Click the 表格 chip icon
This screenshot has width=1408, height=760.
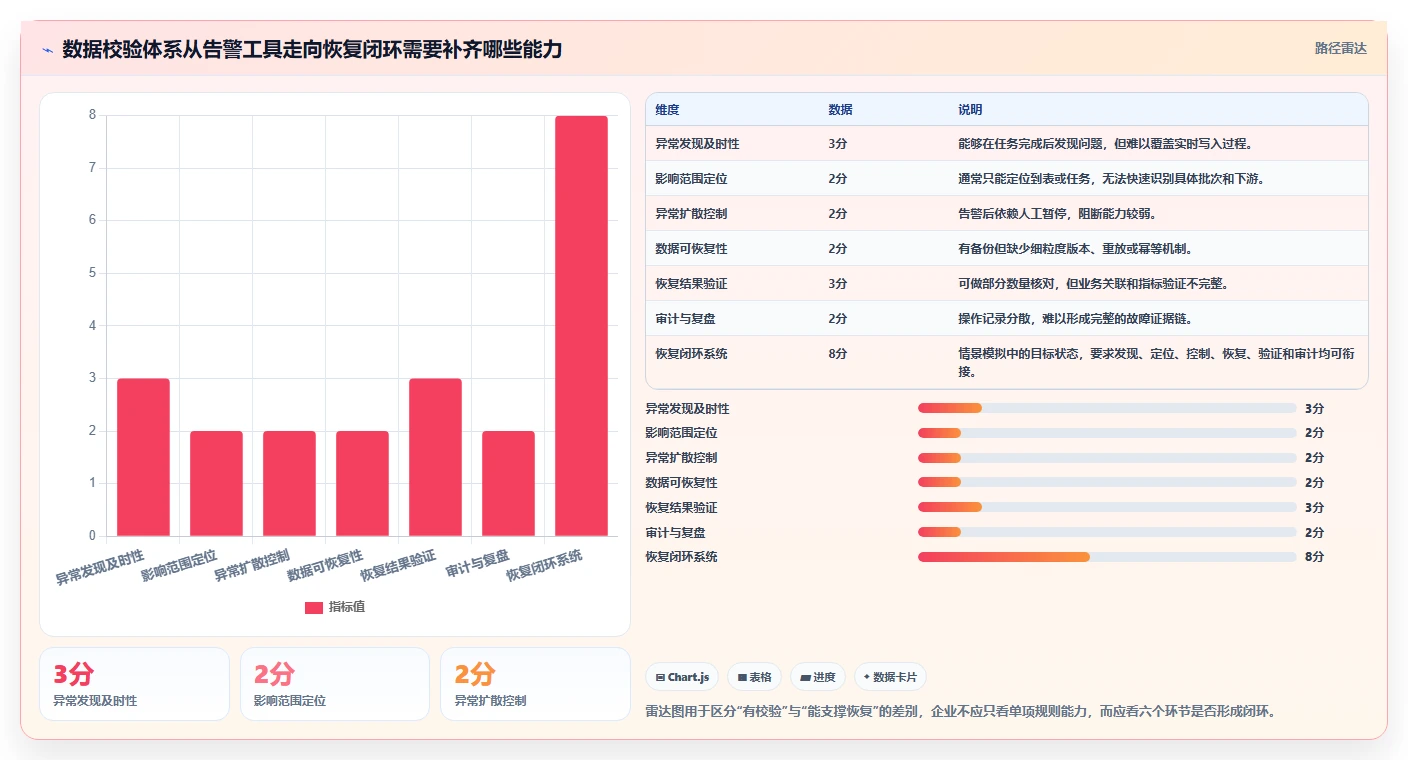(x=742, y=677)
